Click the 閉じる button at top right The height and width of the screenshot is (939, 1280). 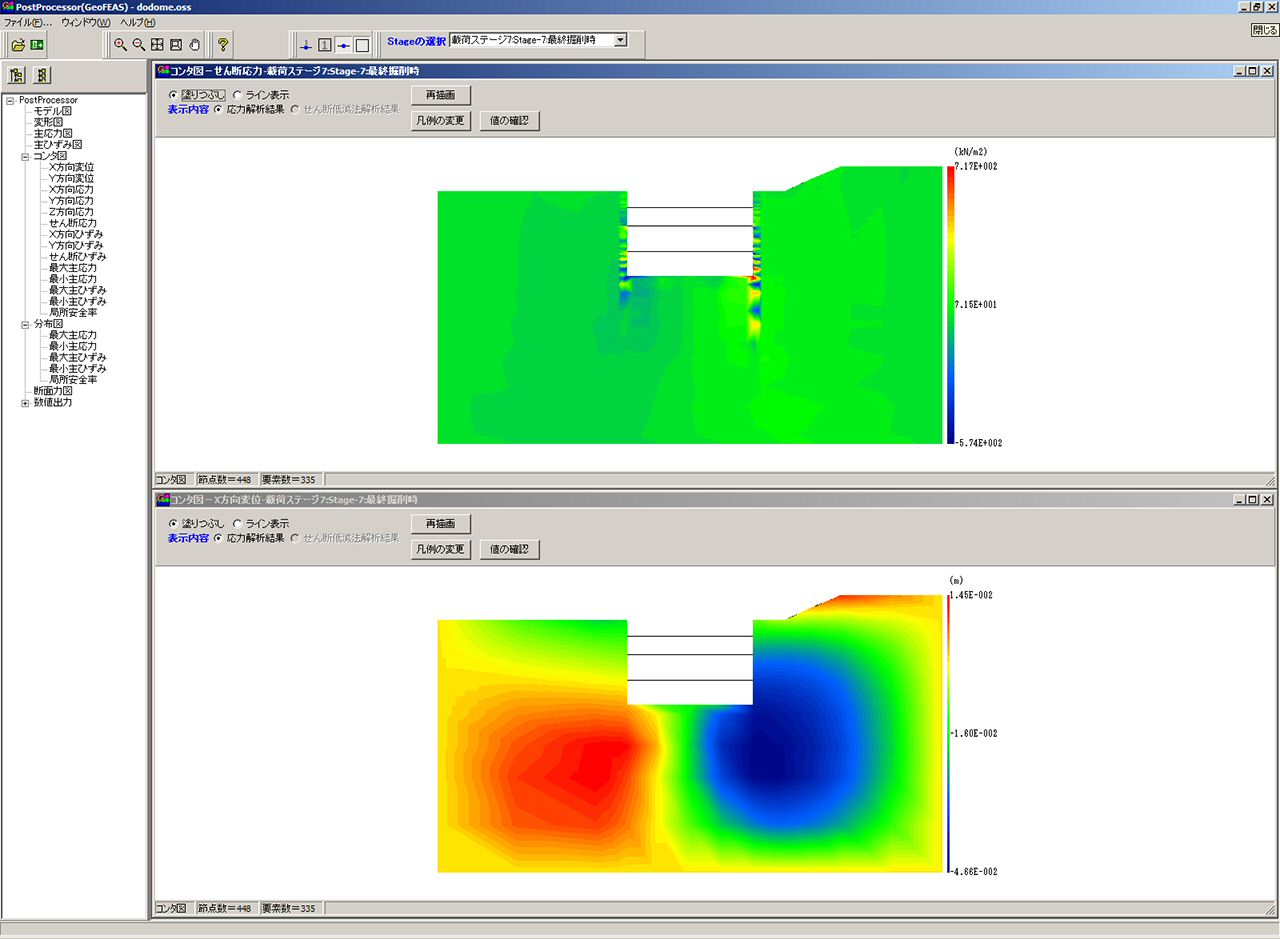[1264, 30]
